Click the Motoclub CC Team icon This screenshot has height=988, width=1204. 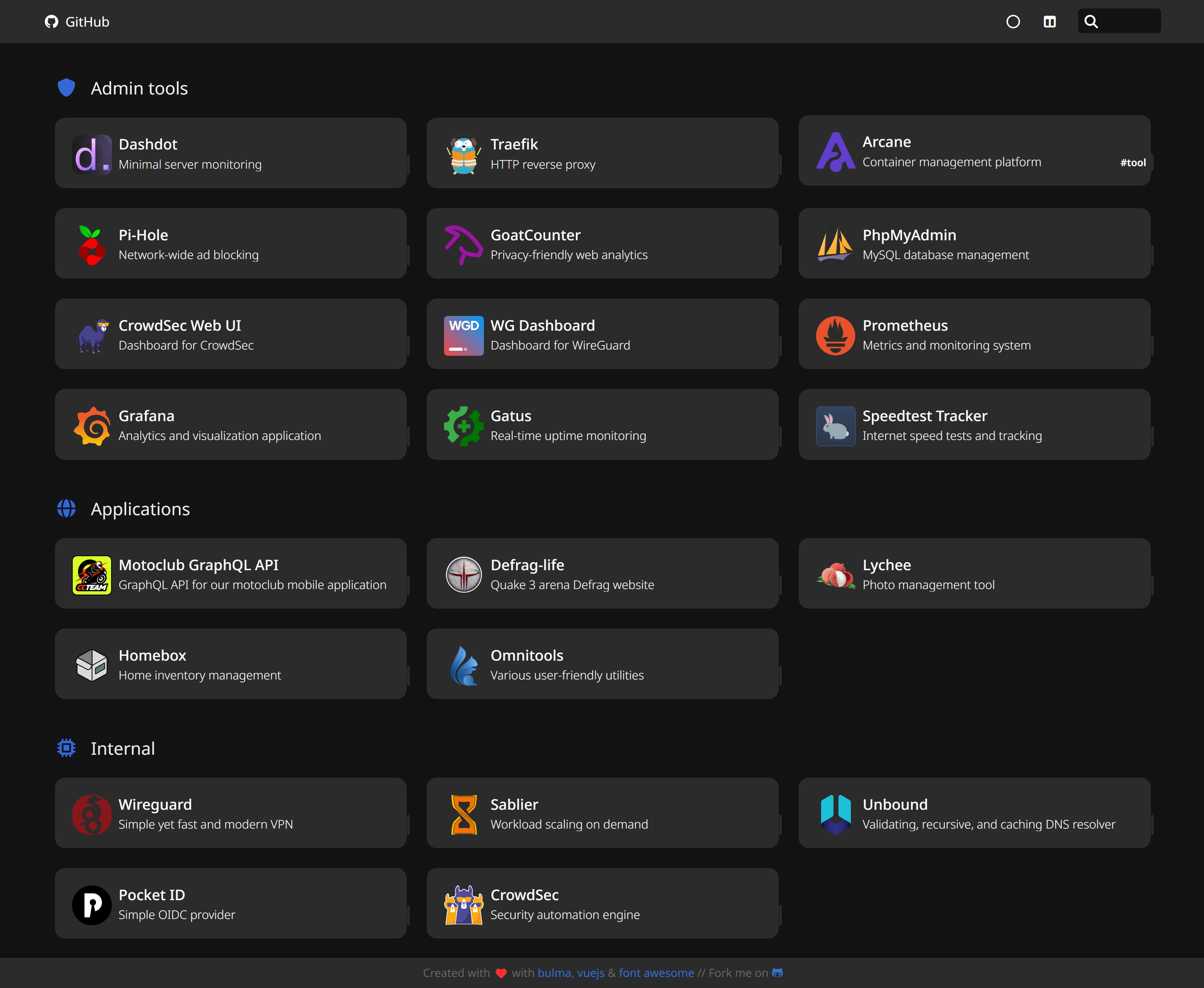tap(92, 575)
